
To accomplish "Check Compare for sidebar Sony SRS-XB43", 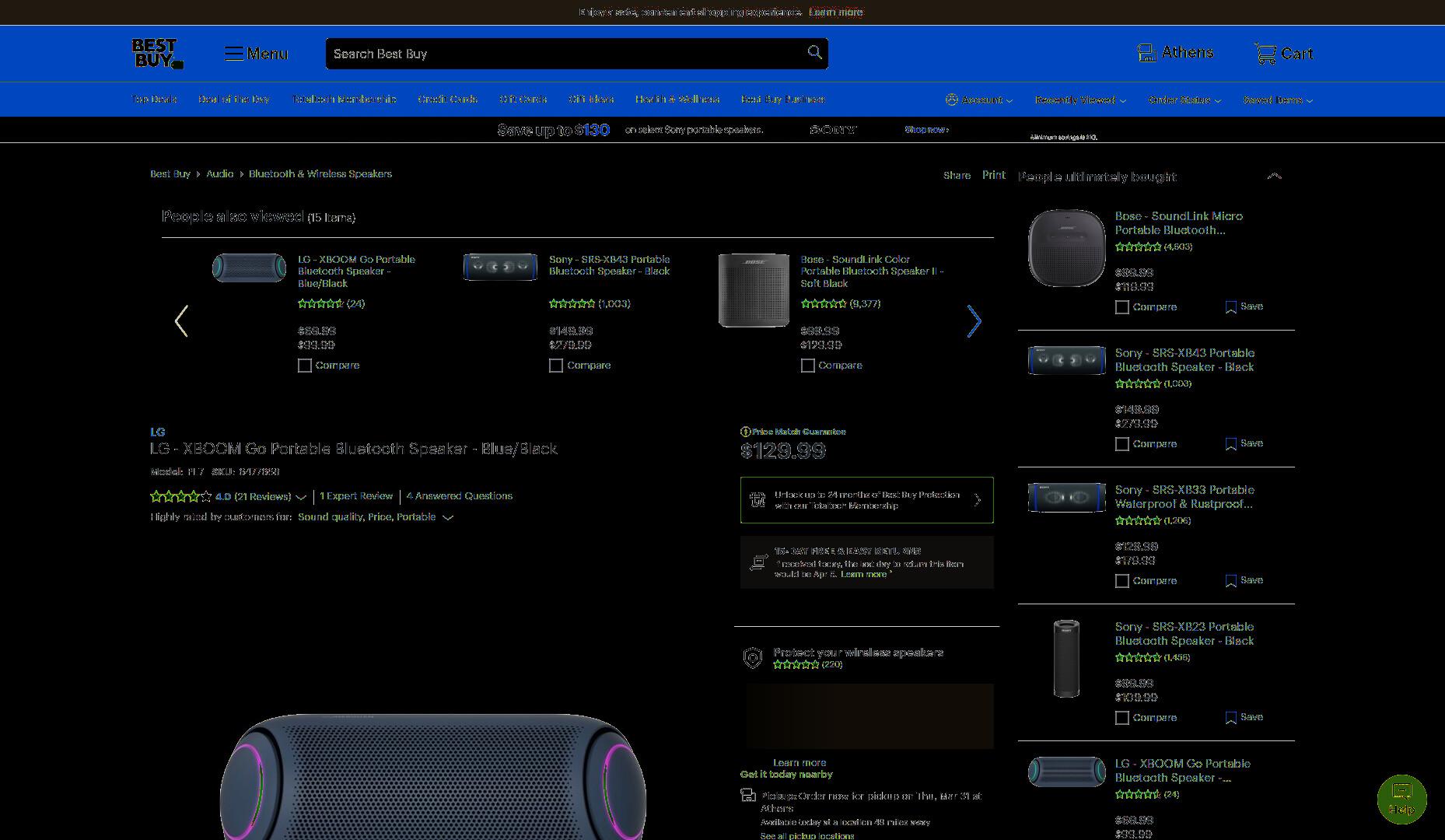I will [x=1122, y=444].
